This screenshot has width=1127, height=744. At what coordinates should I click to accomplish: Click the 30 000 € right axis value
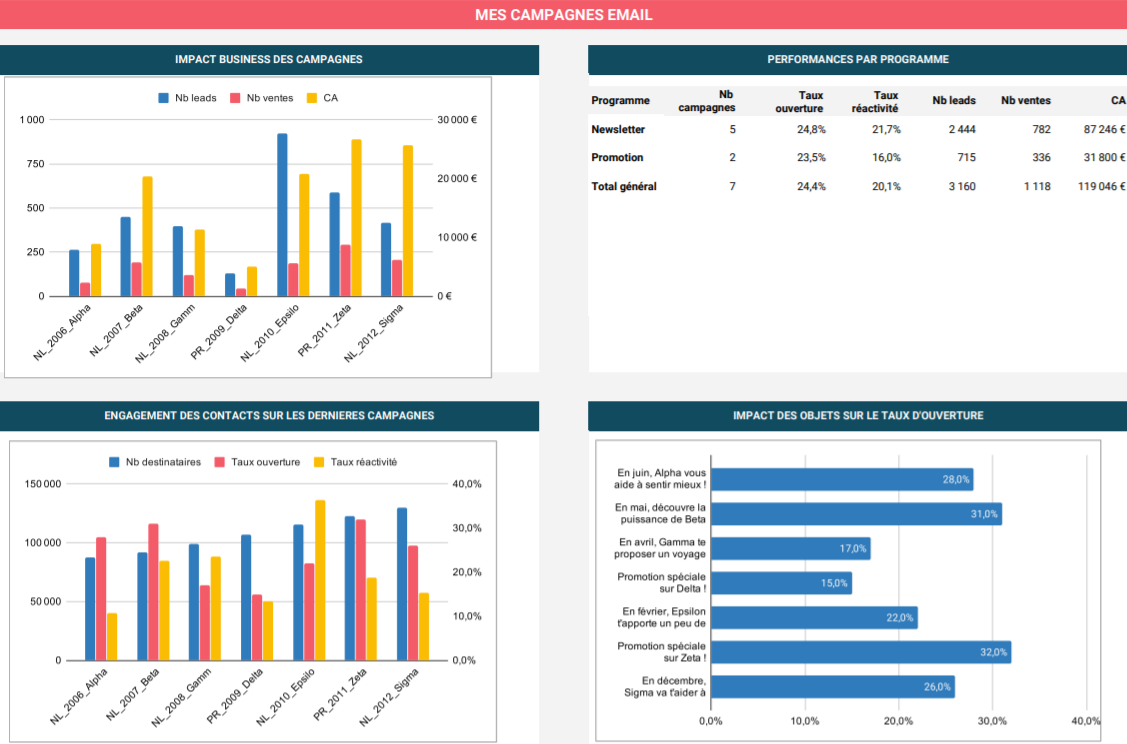[457, 120]
